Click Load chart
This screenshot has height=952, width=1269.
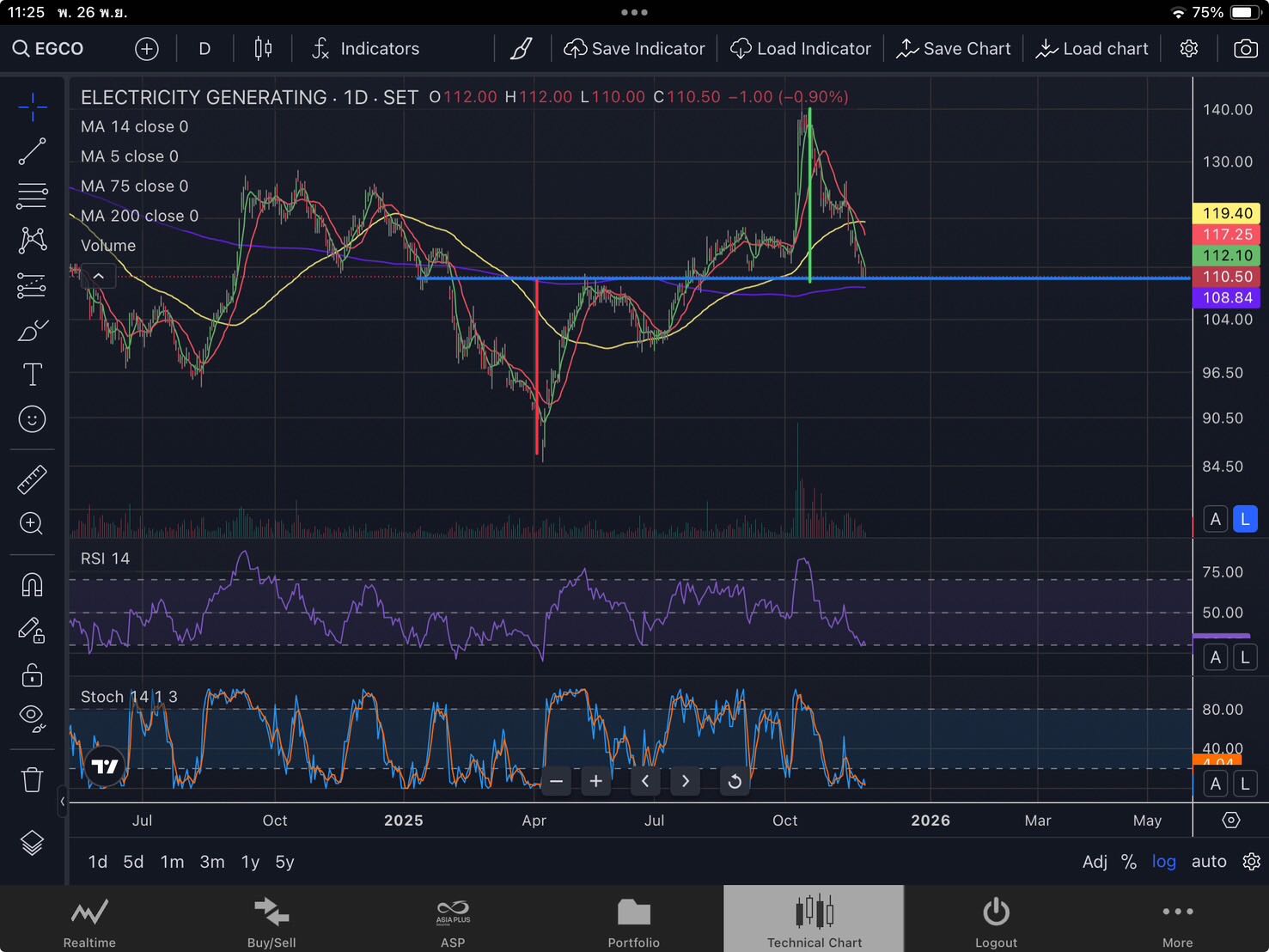1092,49
